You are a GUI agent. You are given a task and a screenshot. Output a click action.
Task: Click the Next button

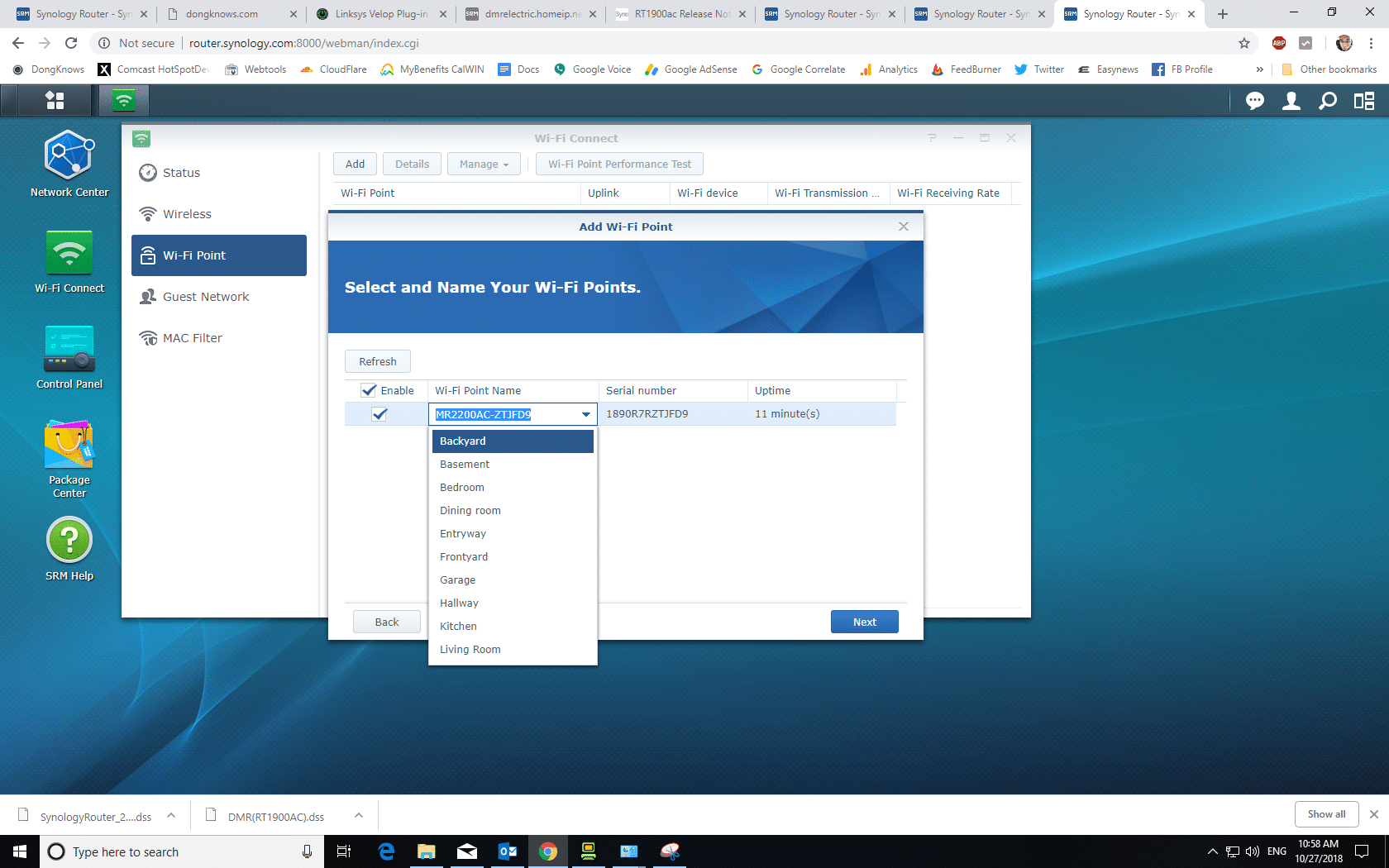(x=864, y=622)
